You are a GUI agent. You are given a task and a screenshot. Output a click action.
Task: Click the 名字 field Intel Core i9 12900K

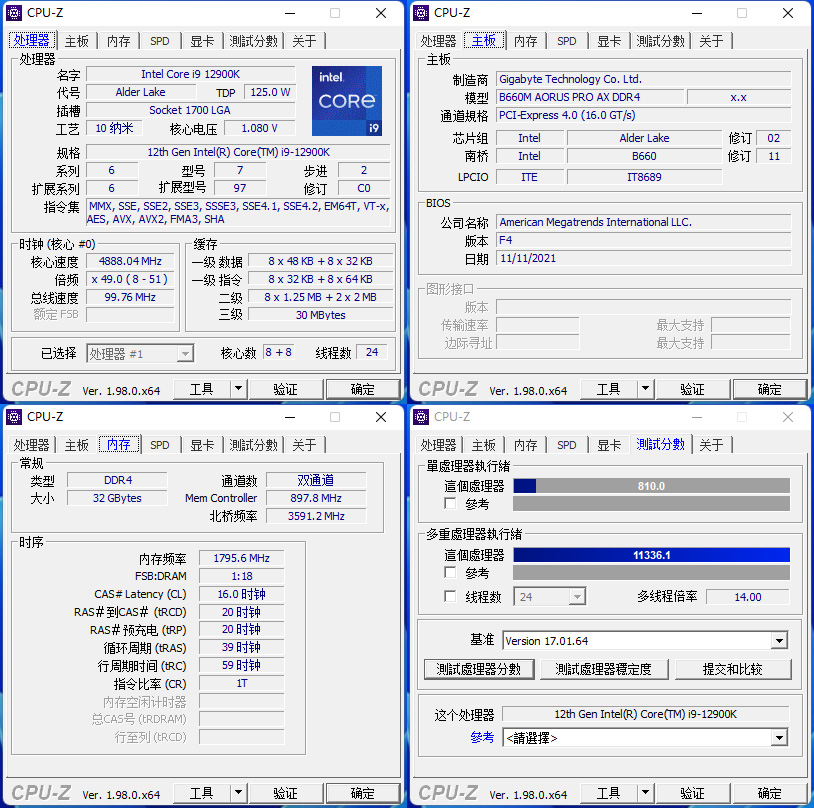pyautogui.click(x=191, y=74)
